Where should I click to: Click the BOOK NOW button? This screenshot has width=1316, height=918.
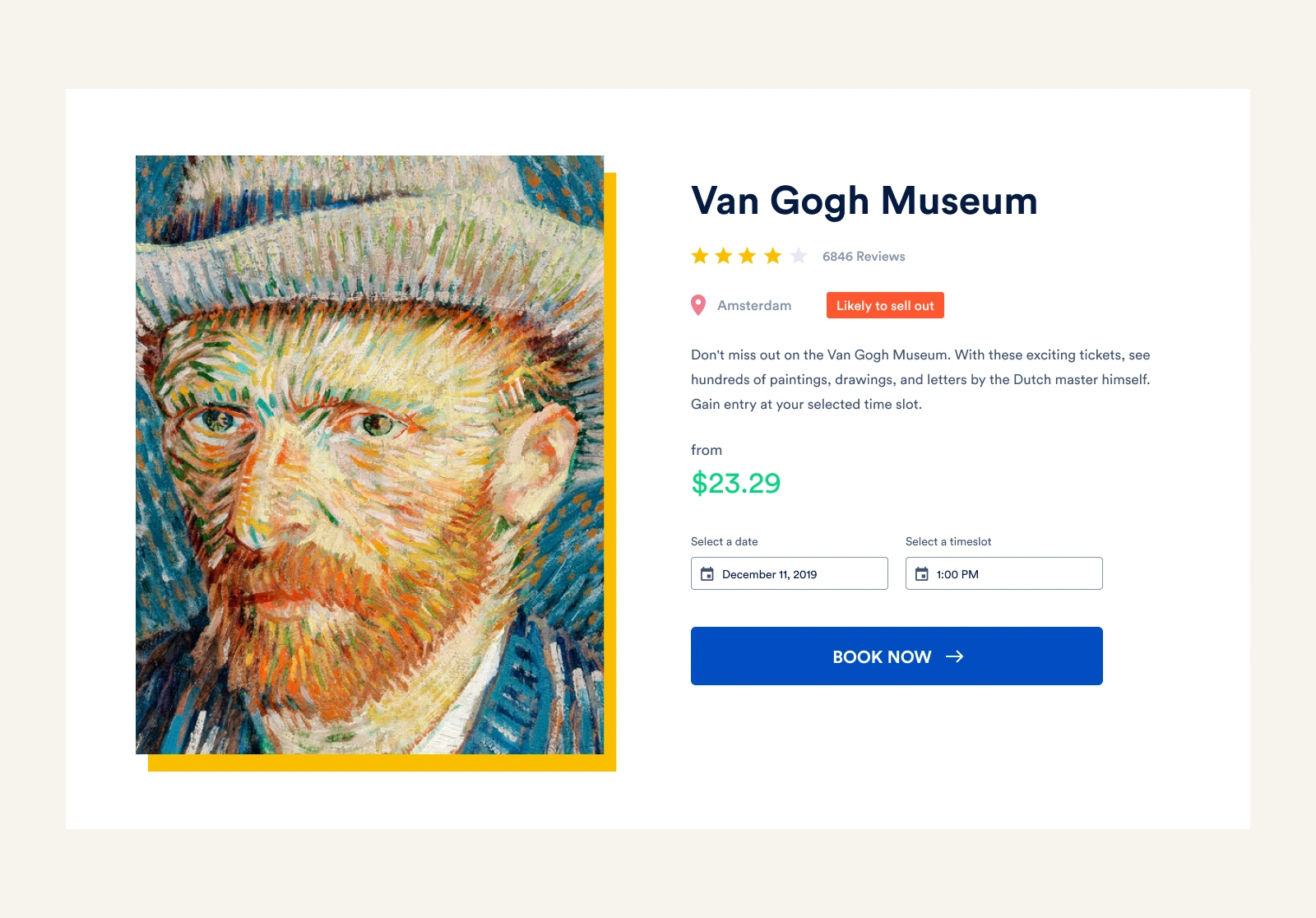click(x=897, y=656)
